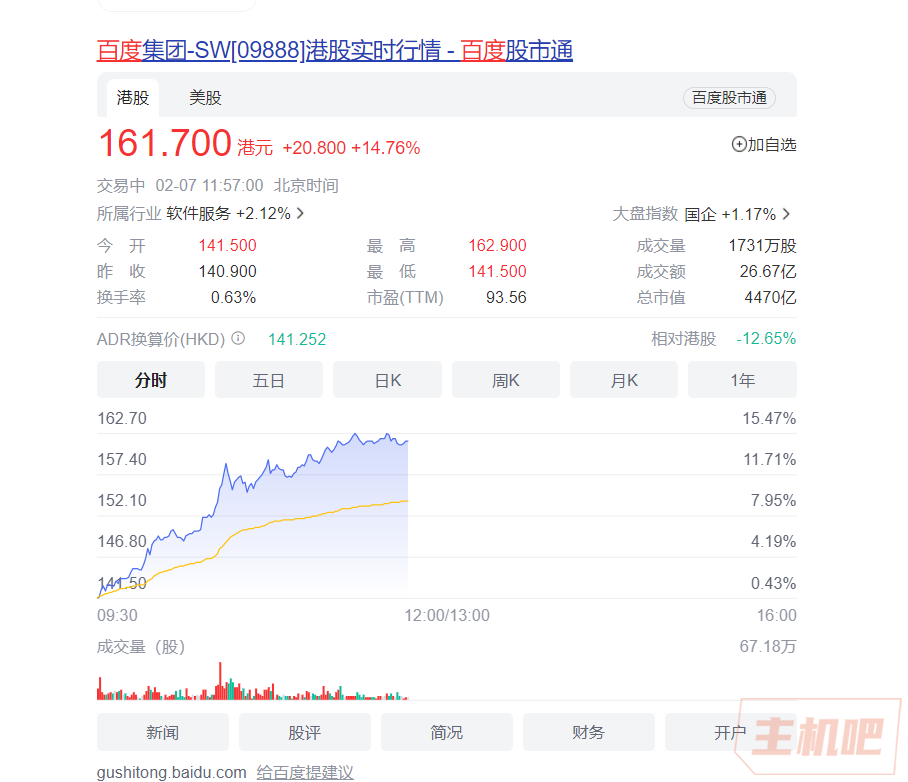This screenshot has width=908, height=782.
Task: Click the change value +20.800
Action: tap(314, 148)
